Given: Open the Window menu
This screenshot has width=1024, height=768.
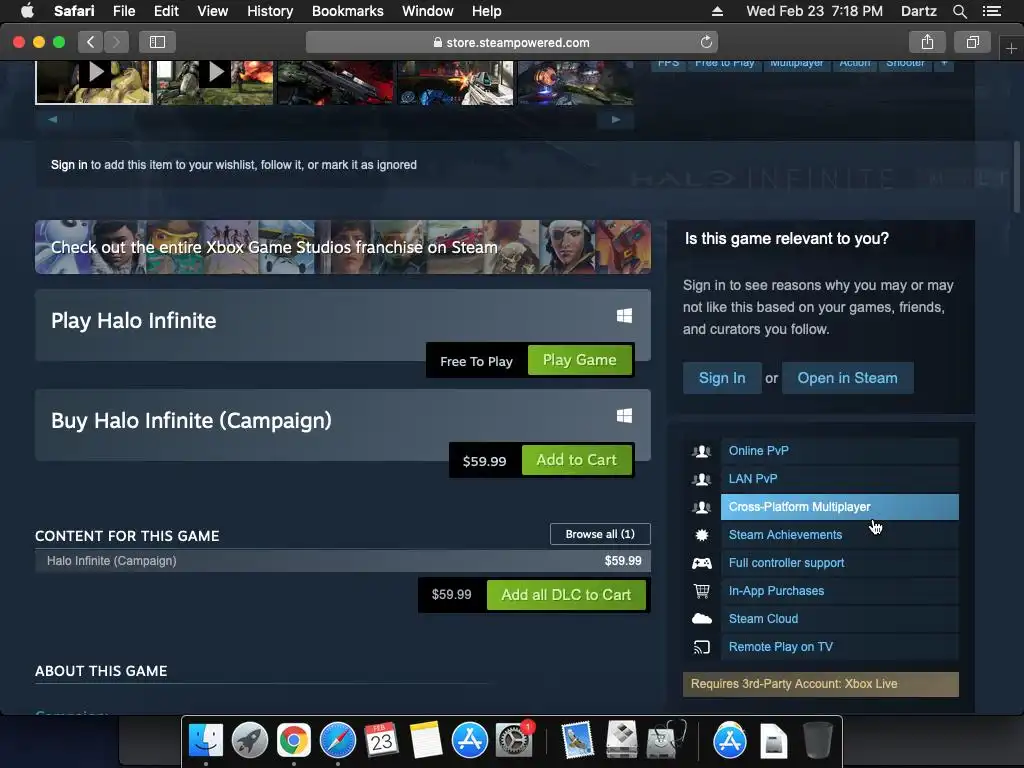Looking at the screenshot, I should coord(427,11).
